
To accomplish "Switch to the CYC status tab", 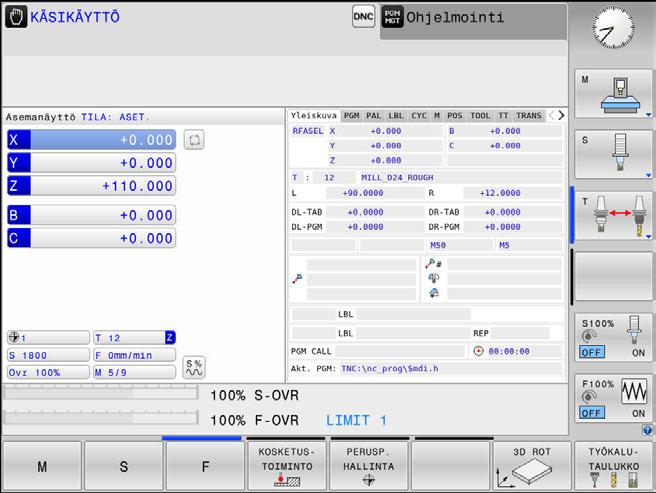I will (418, 116).
